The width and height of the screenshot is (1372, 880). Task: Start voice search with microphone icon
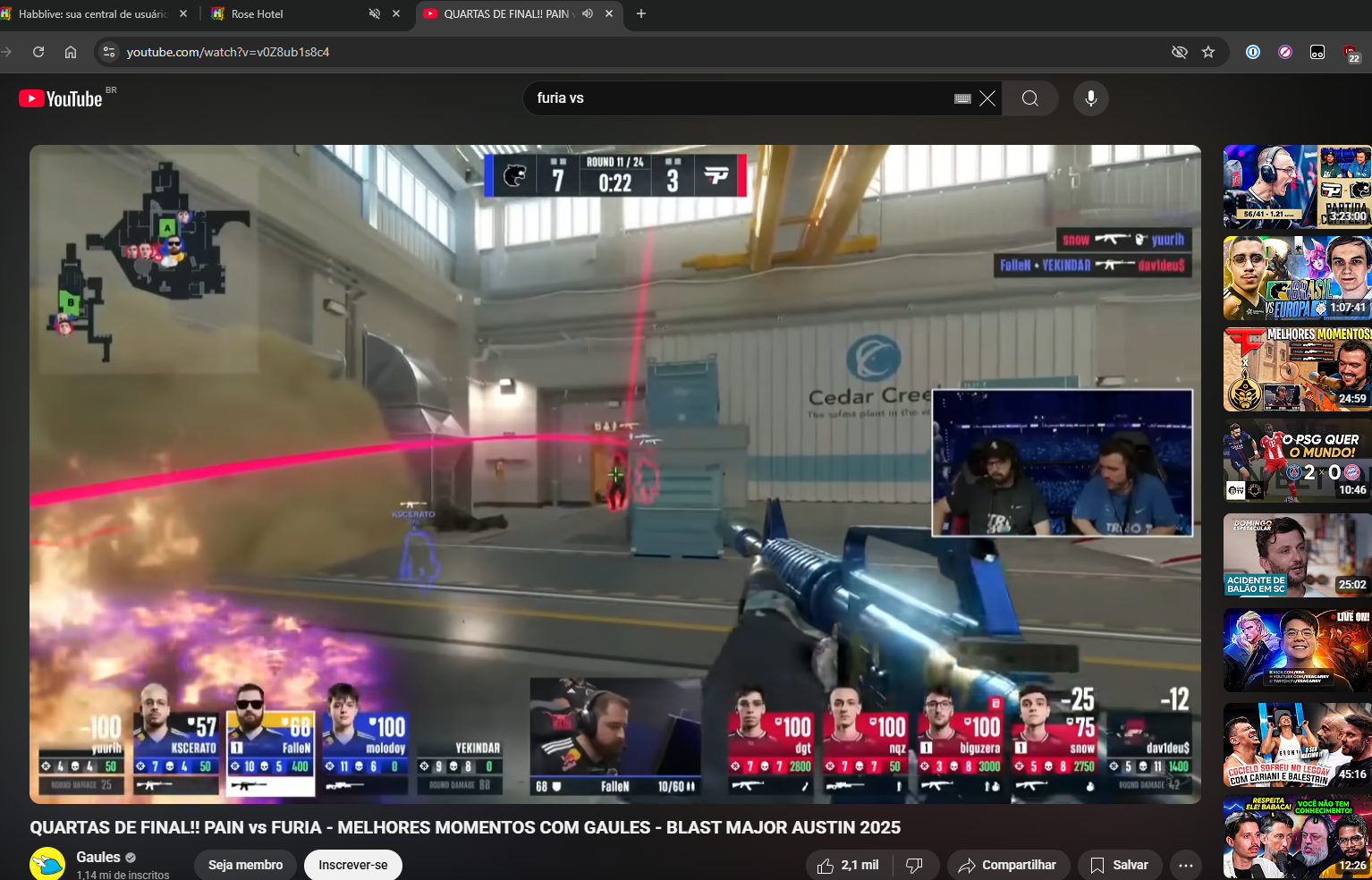(x=1091, y=98)
